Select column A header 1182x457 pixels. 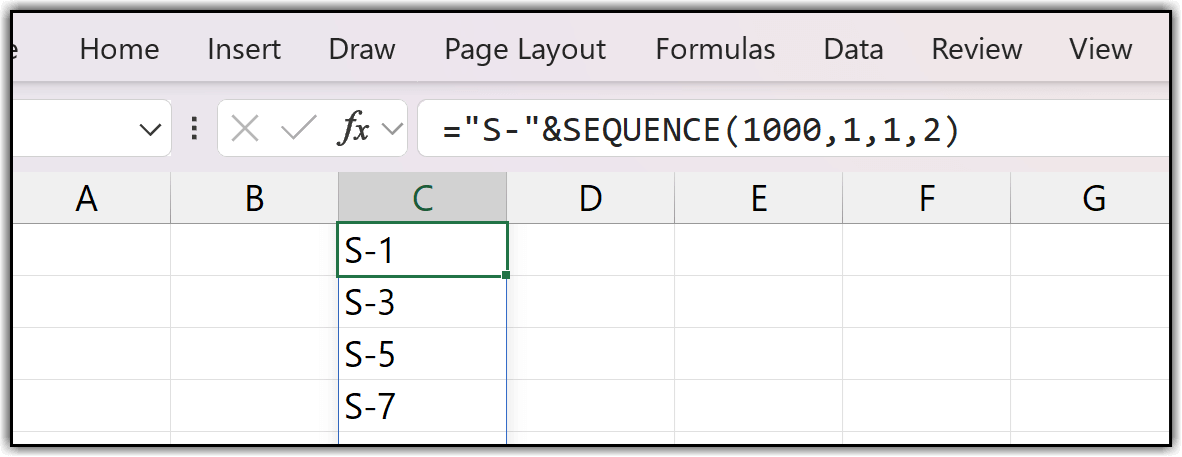point(87,199)
